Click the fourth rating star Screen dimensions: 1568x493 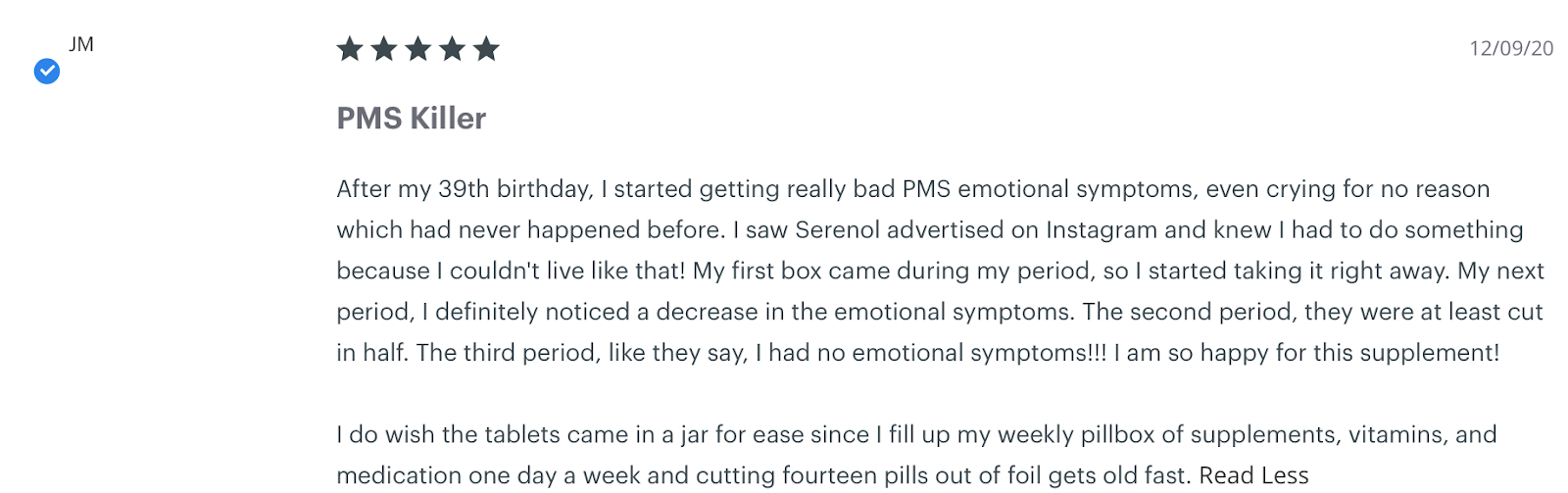pos(452,48)
